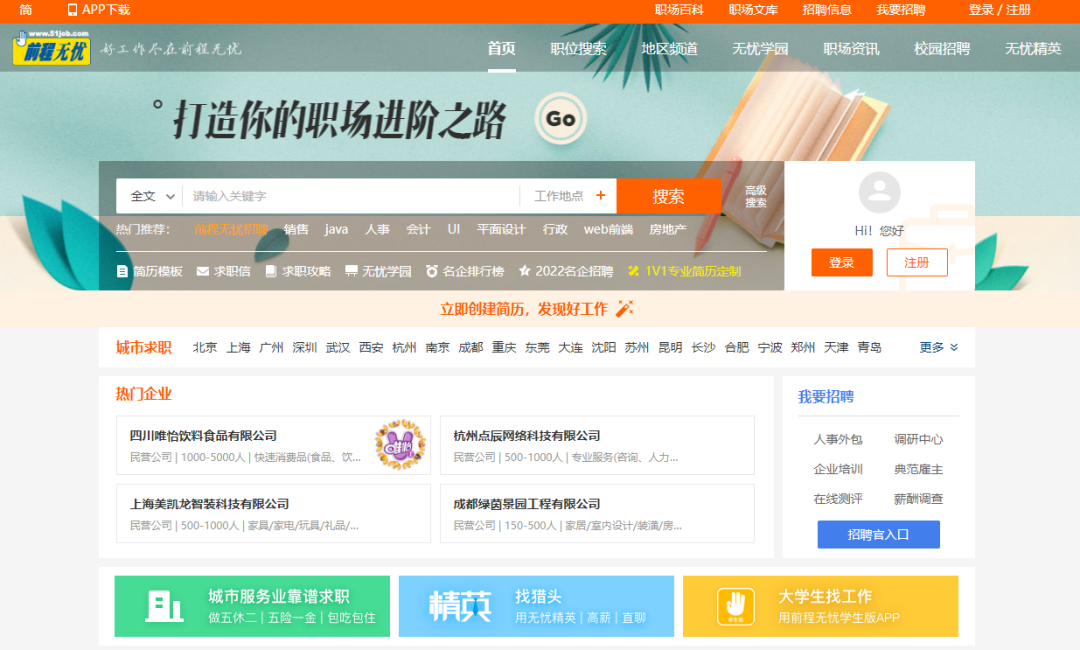Click 人事外包 in 我要招聘 panel
The height and width of the screenshot is (650, 1080).
[838, 439]
